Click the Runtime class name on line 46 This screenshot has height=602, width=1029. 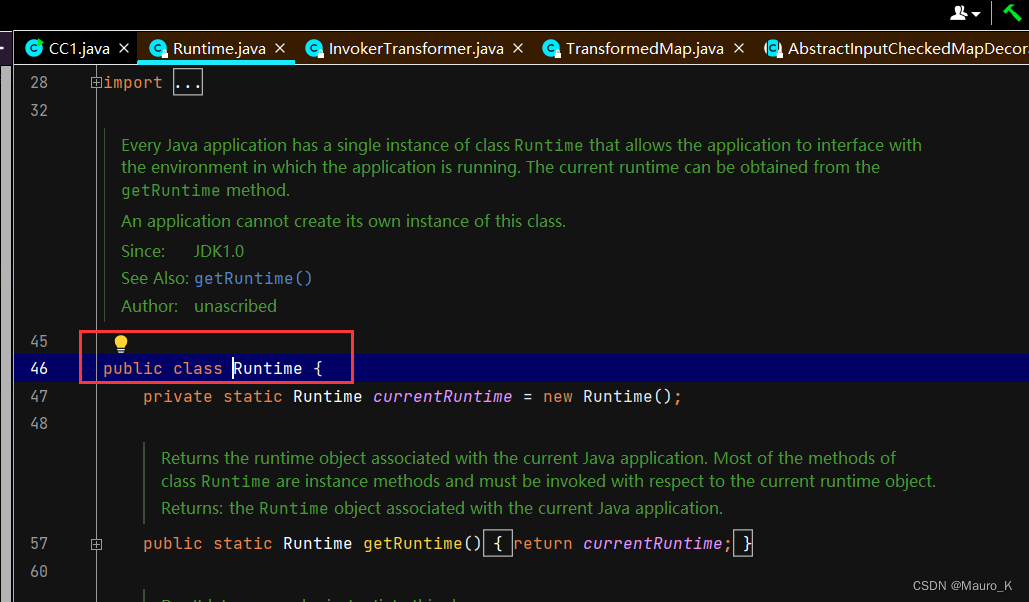[x=268, y=368]
